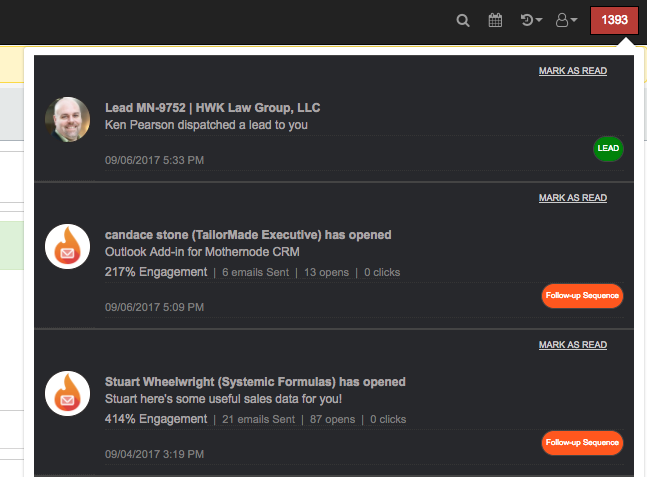Open the candace stone has opened heading
Screen dimensions: 647x477
[x=248, y=235]
